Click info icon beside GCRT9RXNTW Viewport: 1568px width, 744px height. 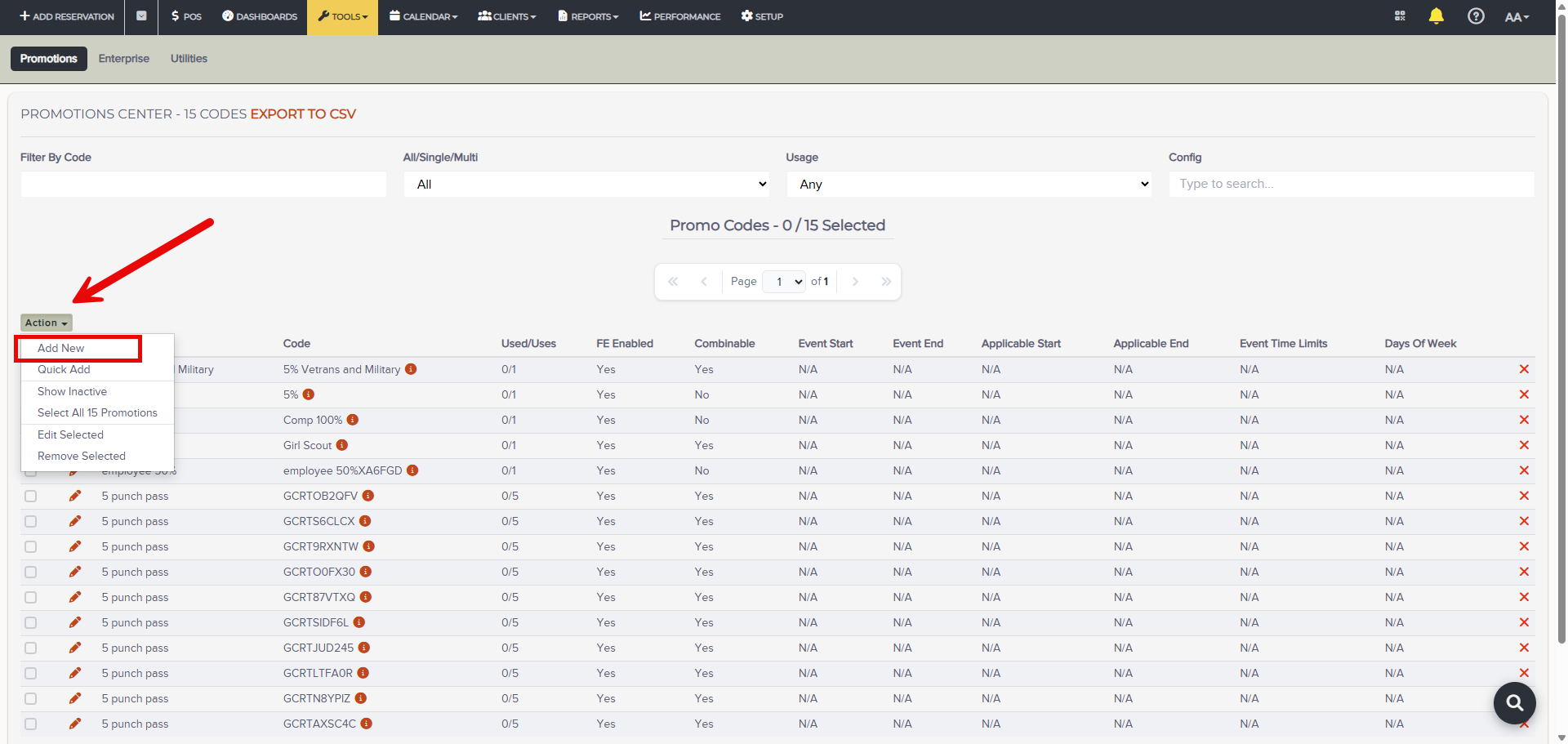pyautogui.click(x=368, y=546)
